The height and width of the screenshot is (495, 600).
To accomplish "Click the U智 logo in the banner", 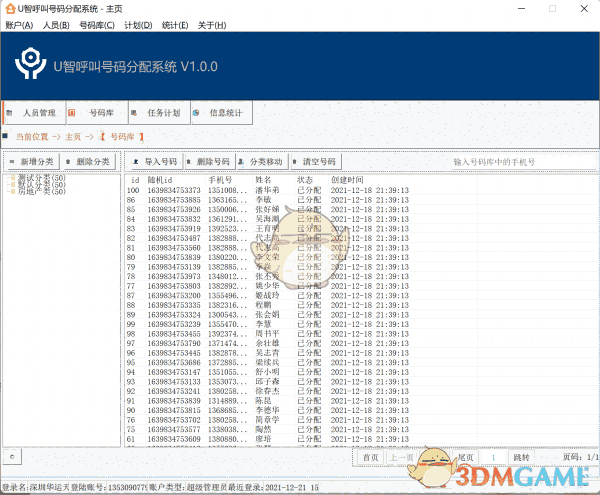I will tap(31, 64).
